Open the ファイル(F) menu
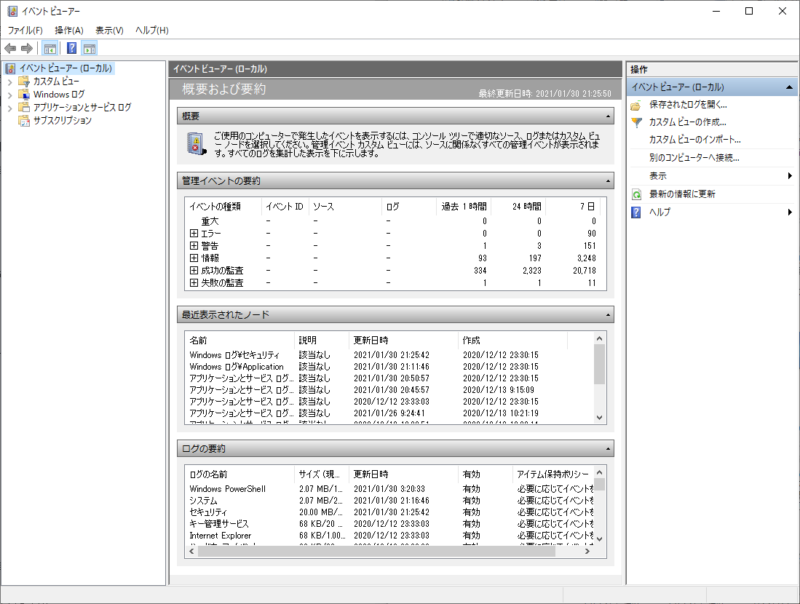 [25, 30]
